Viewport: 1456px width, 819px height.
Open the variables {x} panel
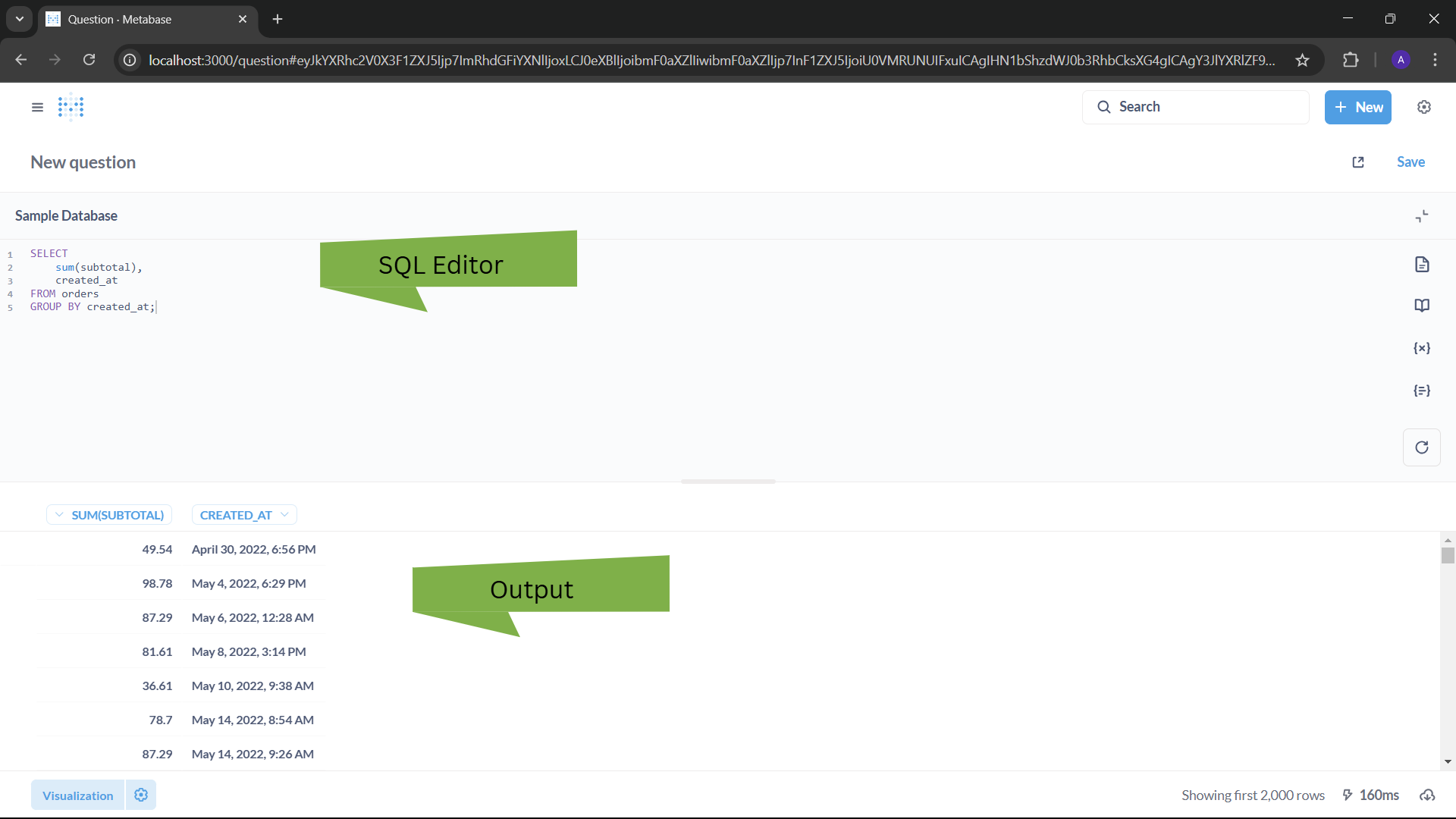pos(1422,348)
